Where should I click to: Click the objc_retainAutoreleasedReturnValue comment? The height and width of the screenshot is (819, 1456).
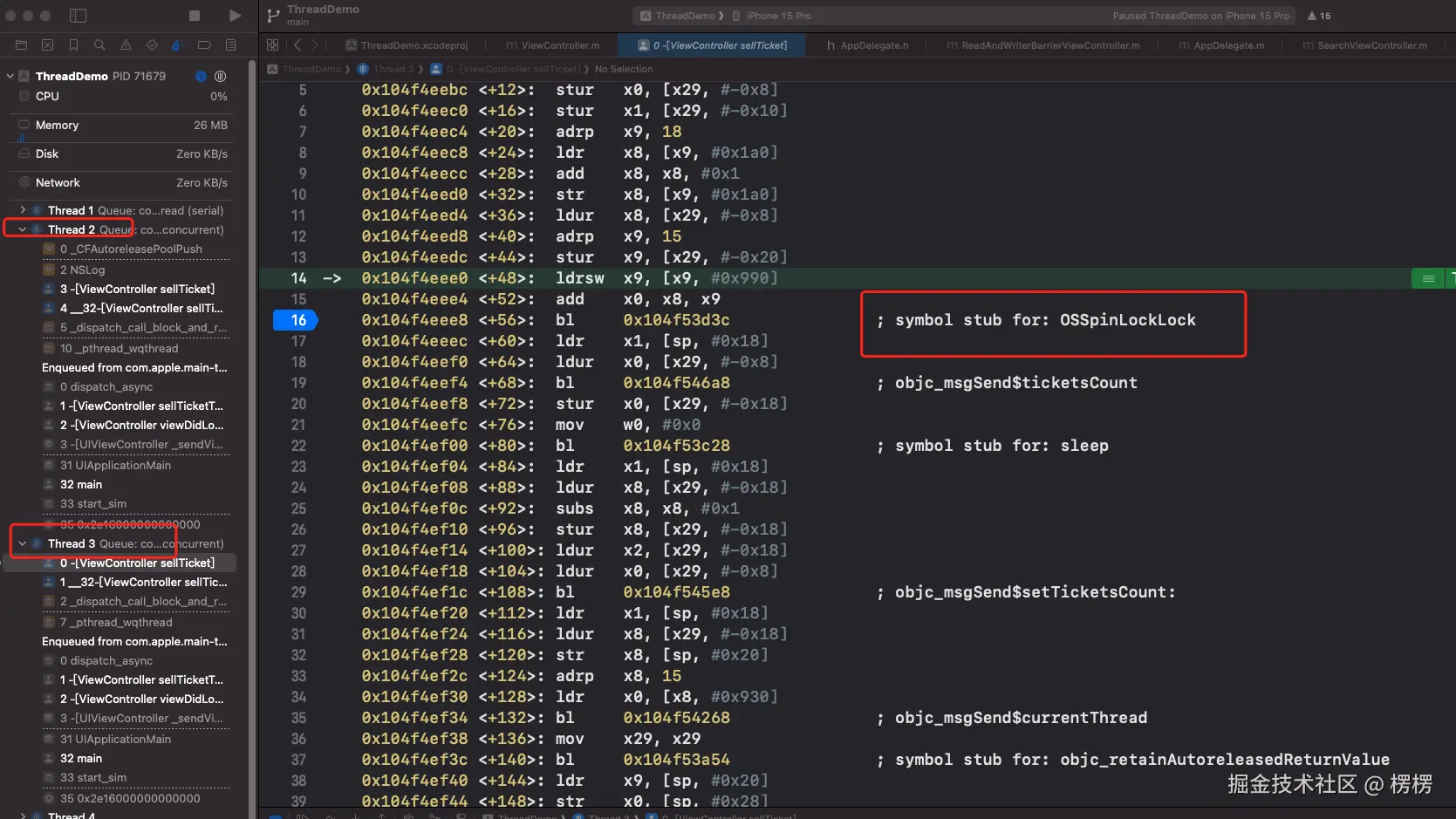click(x=1133, y=760)
